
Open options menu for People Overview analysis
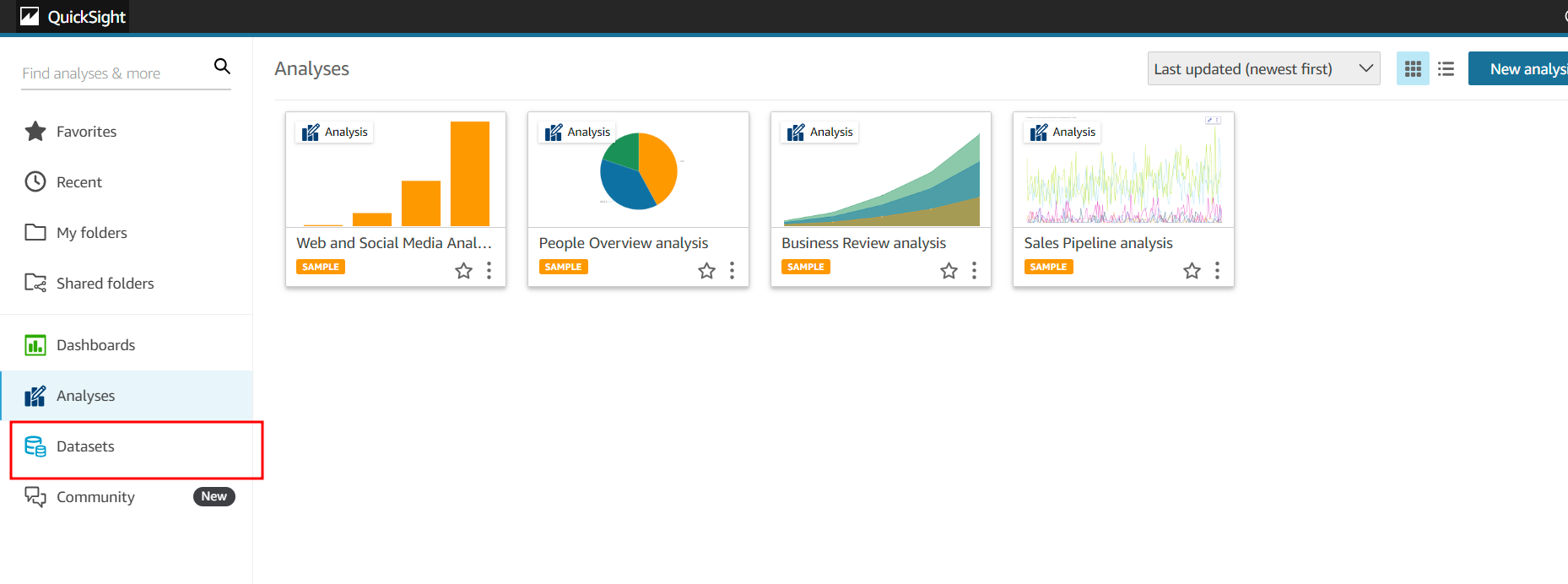point(732,270)
